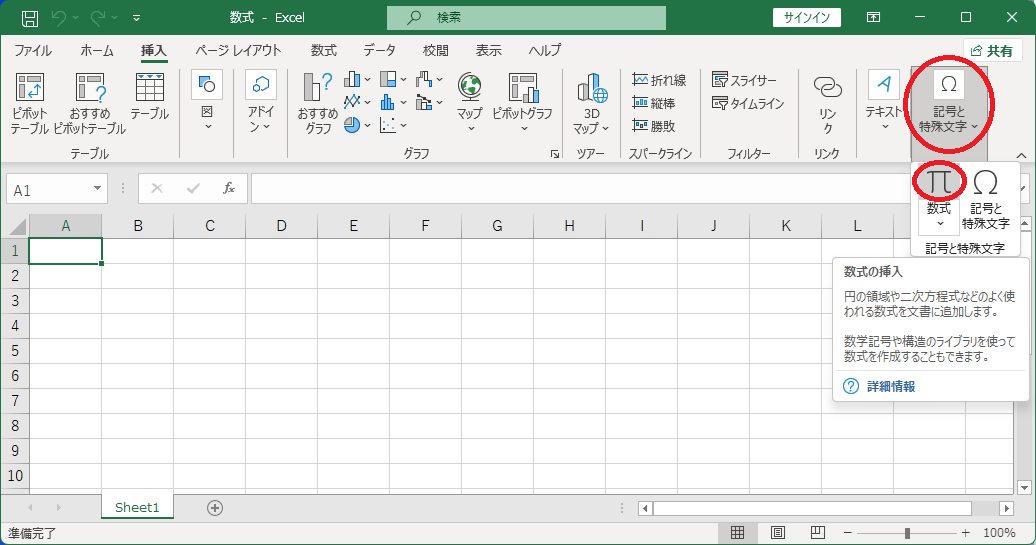Insert a Win/Loss sparkline (勝敗)

[x=654, y=126]
